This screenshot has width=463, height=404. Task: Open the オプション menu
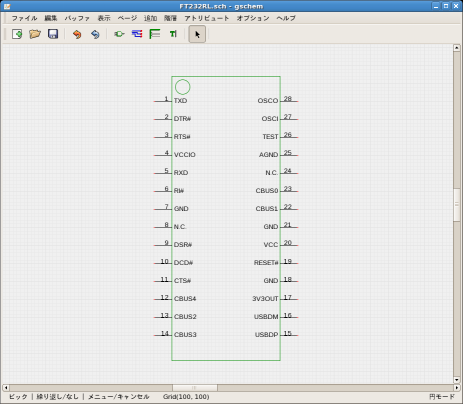click(253, 18)
